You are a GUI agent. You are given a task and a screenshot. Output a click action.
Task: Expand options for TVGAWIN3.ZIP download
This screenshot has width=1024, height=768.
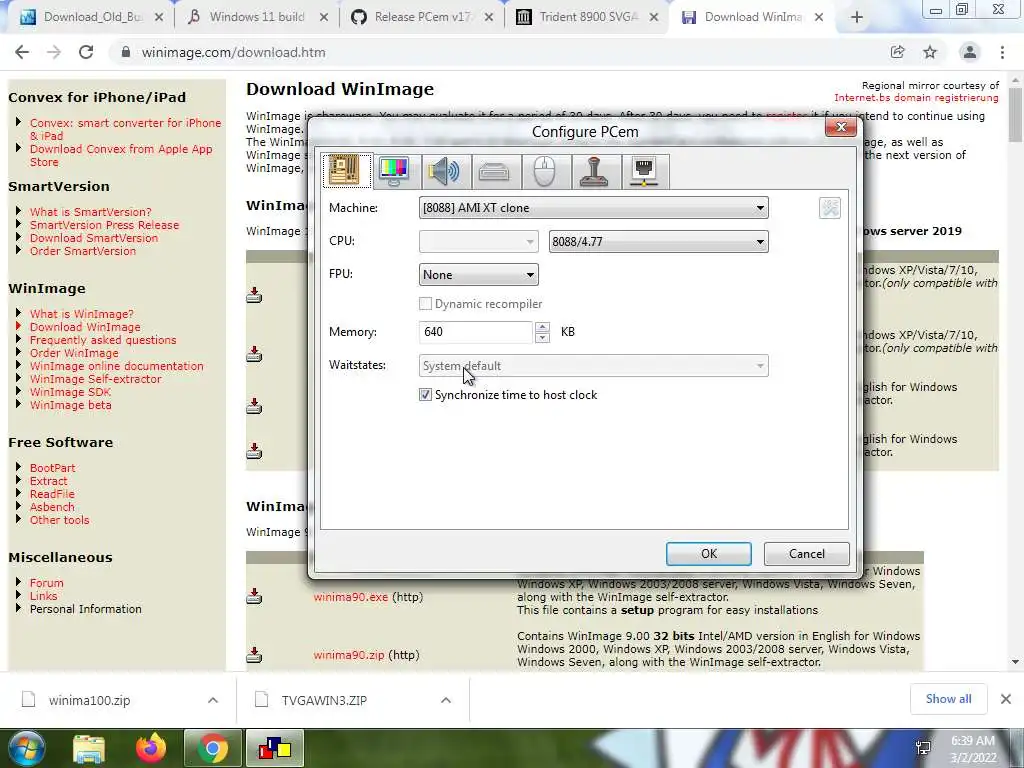(446, 700)
